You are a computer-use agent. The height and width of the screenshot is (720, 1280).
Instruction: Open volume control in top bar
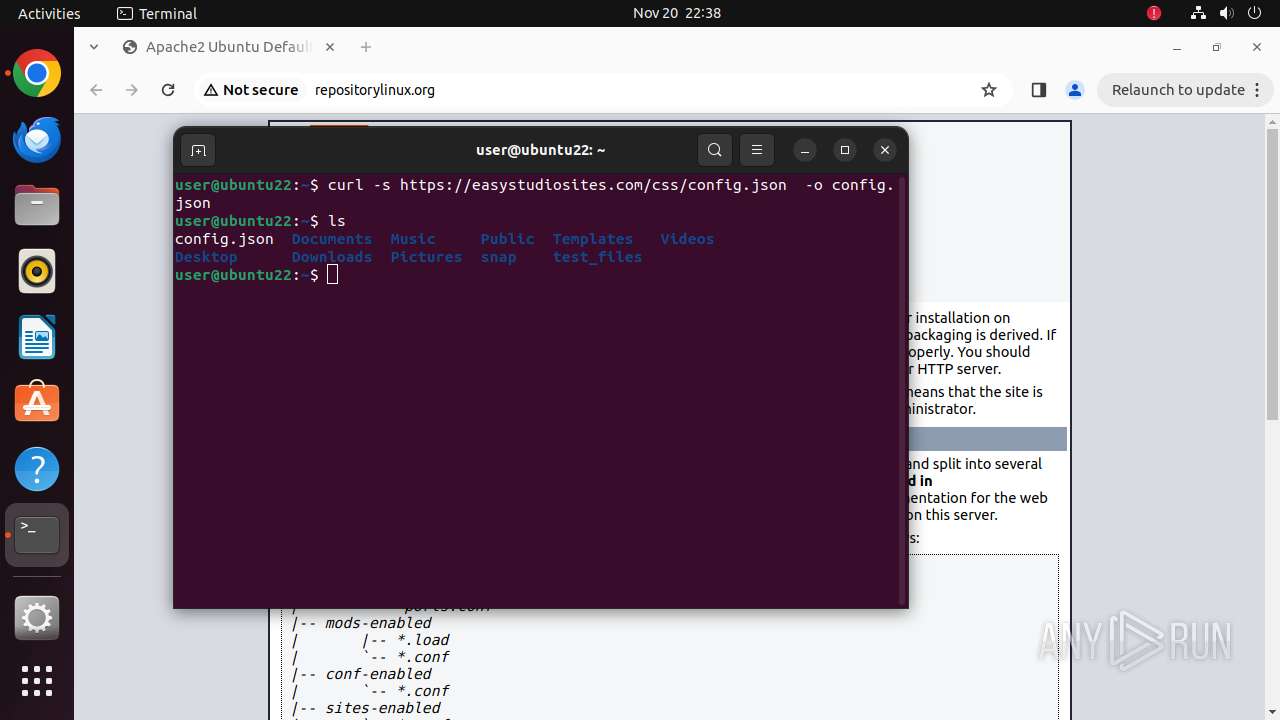pos(1227,13)
